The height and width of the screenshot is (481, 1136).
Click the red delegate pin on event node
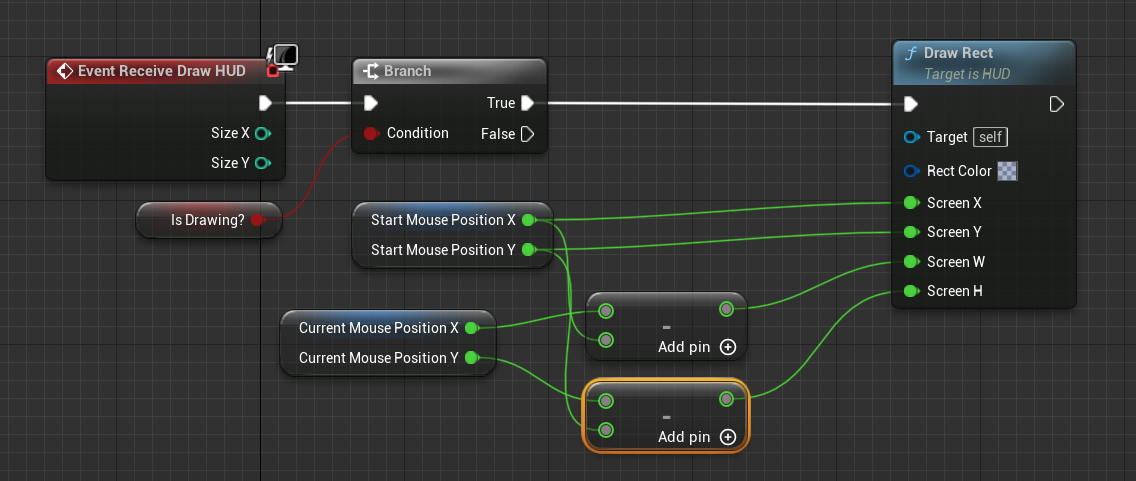[x=273, y=71]
